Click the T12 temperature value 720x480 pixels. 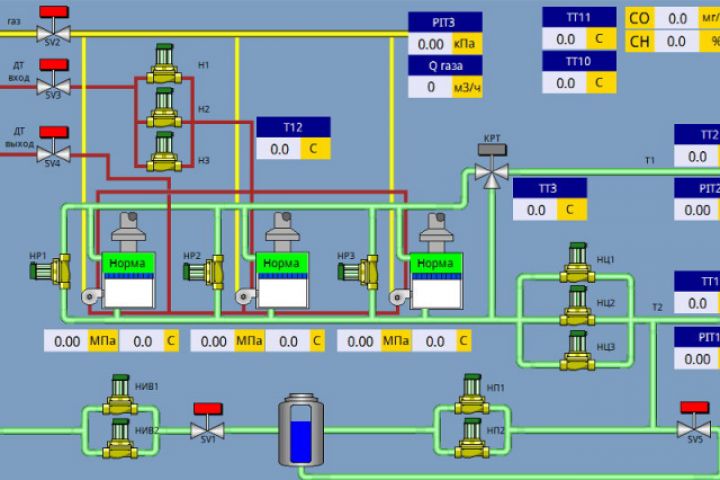click(x=279, y=149)
